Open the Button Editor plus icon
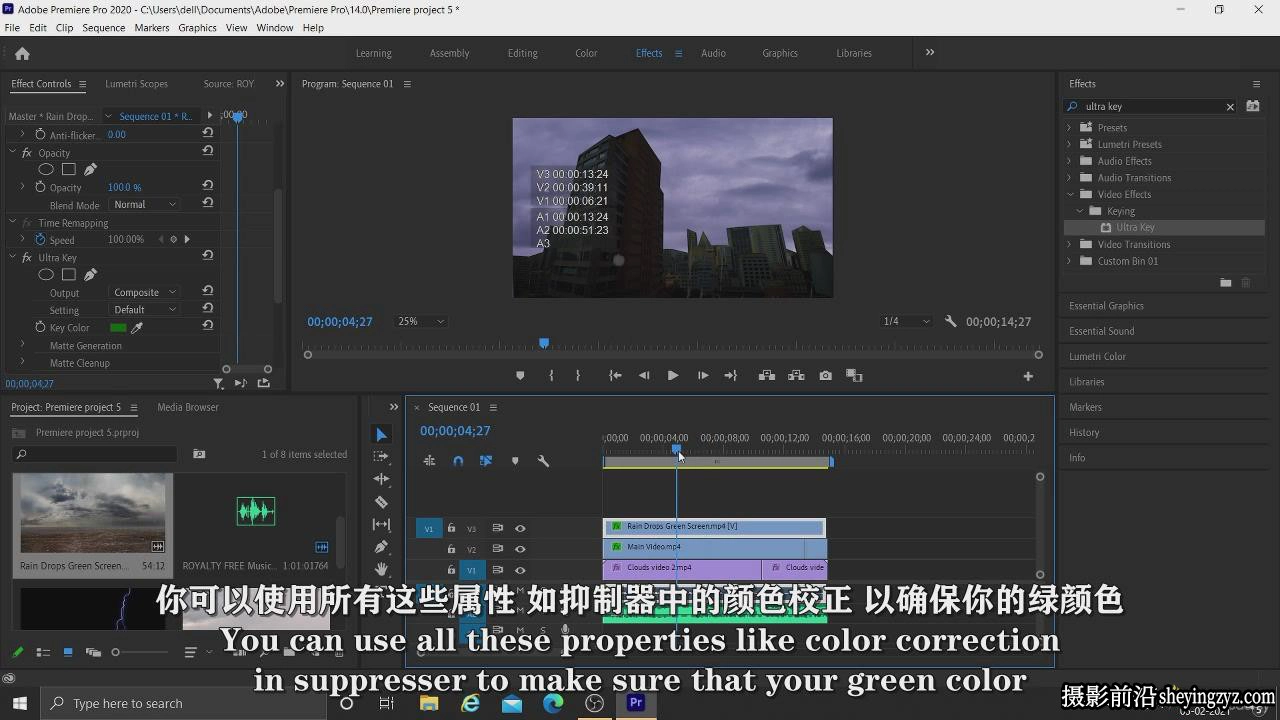 coord(1027,376)
